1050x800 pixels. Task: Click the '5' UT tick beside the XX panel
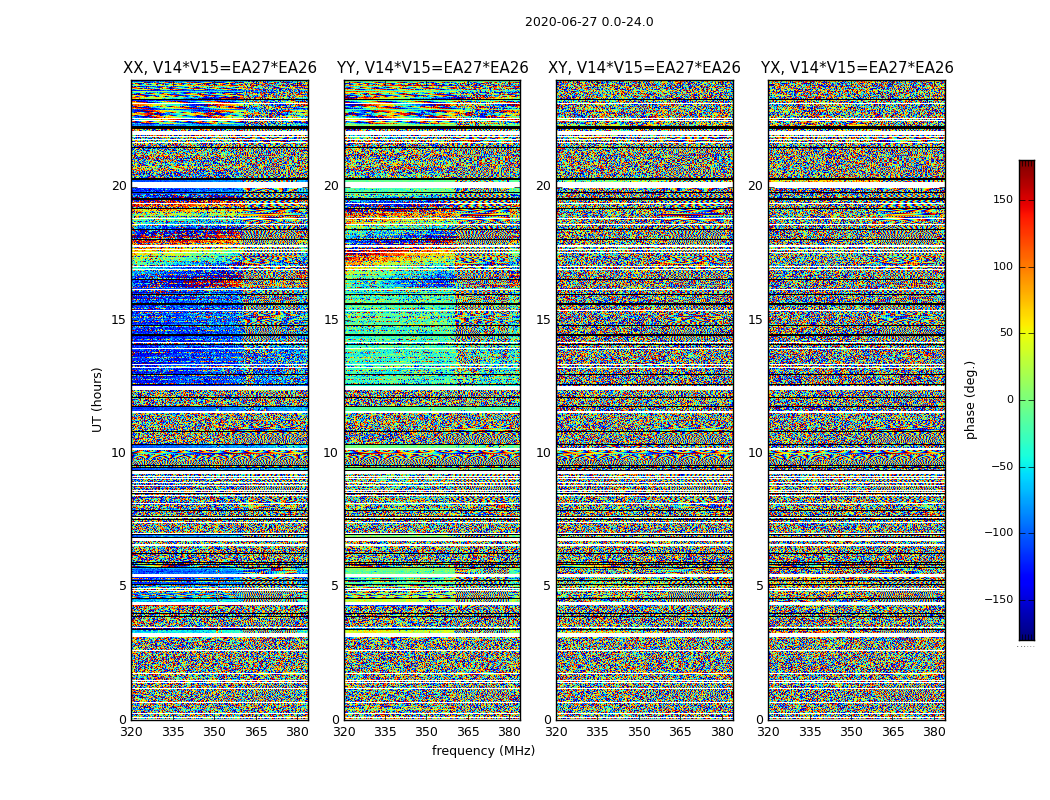coord(123,586)
